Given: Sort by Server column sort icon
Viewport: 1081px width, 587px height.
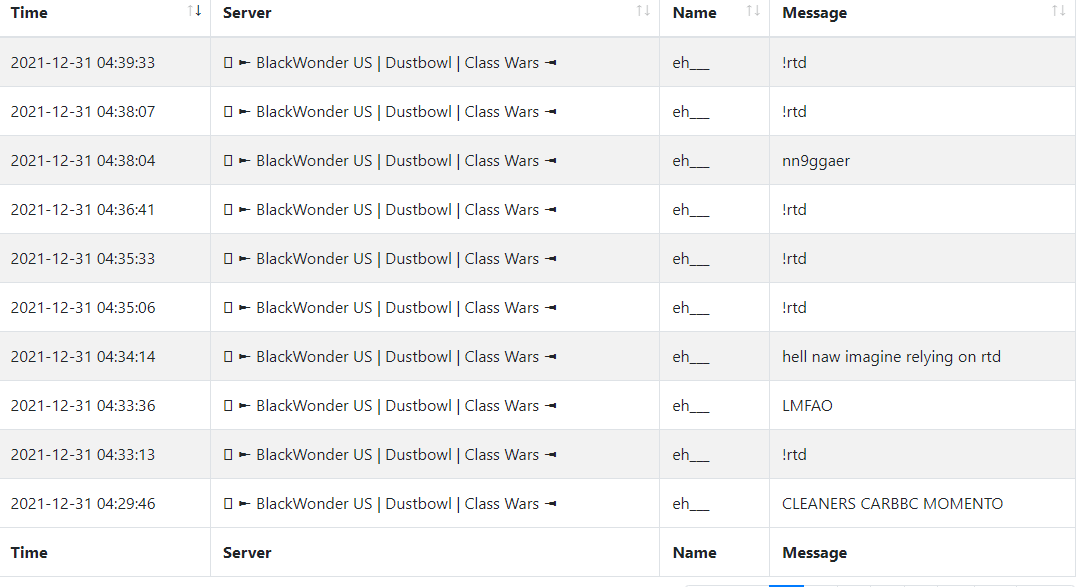Looking at the screenshot, I should click(643, 10).
